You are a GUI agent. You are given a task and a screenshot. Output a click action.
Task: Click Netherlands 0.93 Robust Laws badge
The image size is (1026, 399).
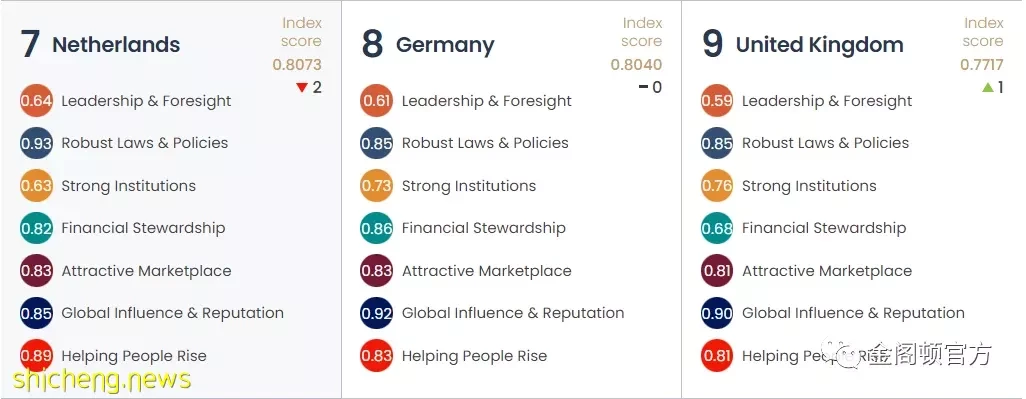[36, 143]
